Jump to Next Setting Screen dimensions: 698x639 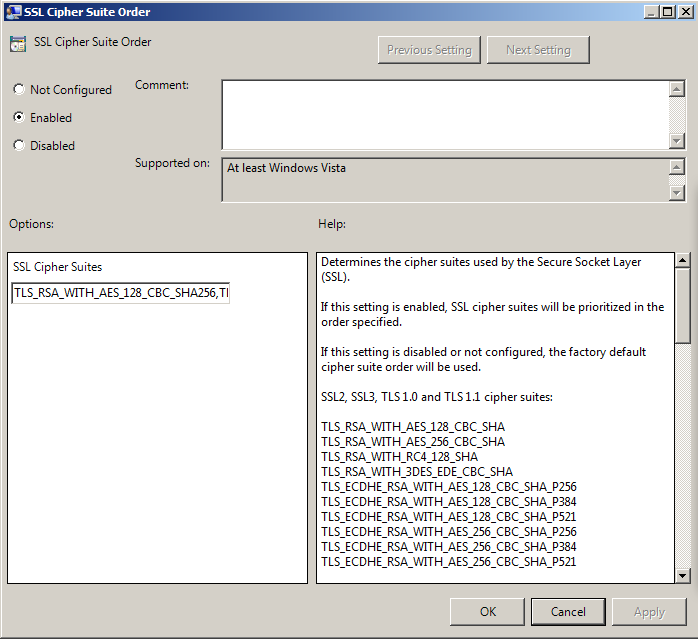tap(538, 50)
